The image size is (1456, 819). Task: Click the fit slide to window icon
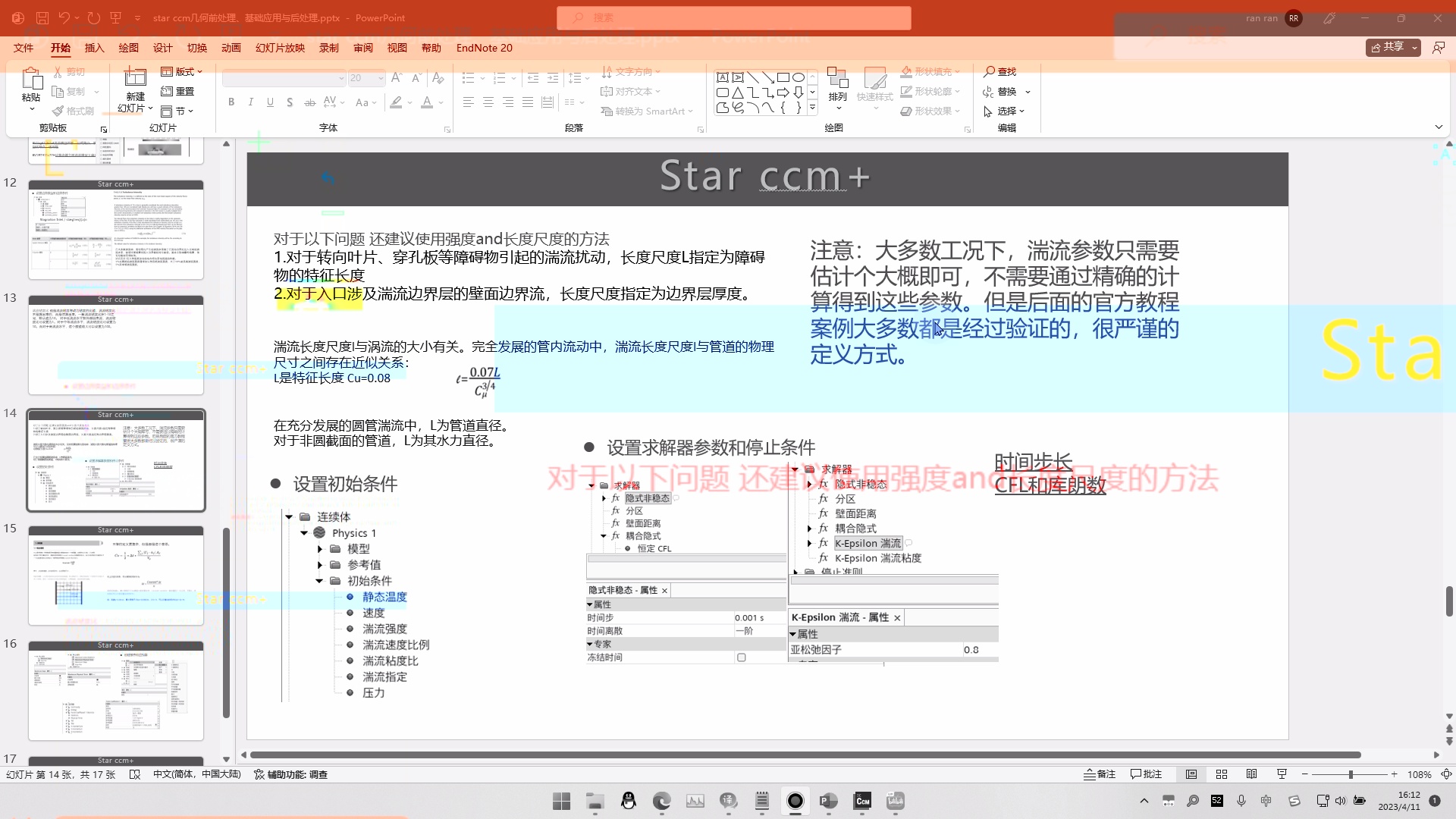[x=1446, y=774]
